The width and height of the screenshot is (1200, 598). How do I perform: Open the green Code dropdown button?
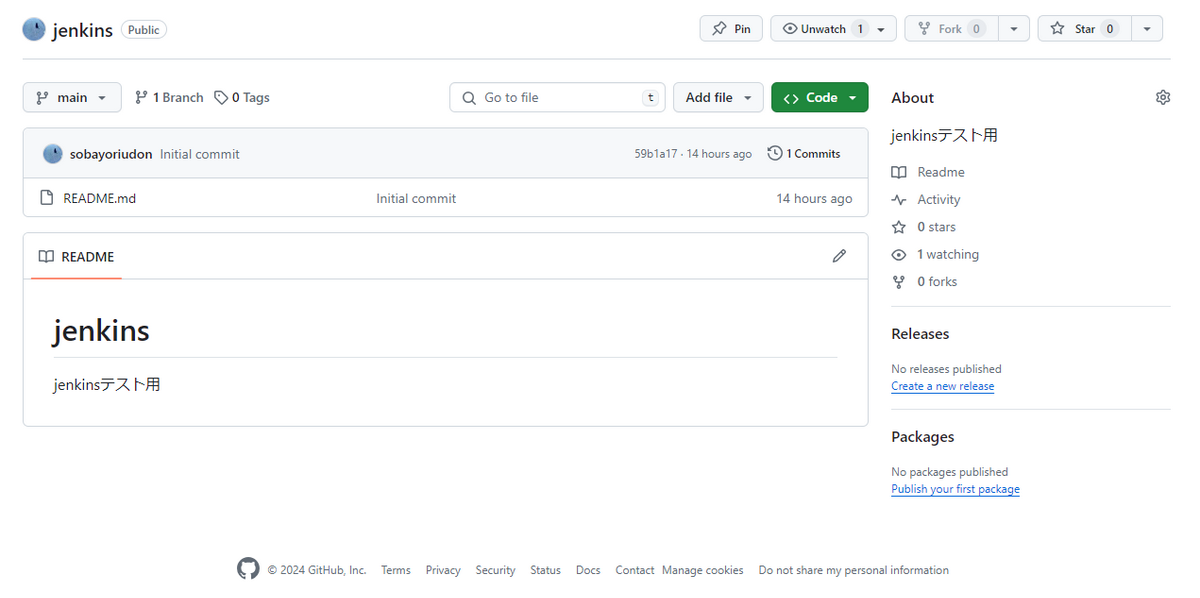(820, 97)
